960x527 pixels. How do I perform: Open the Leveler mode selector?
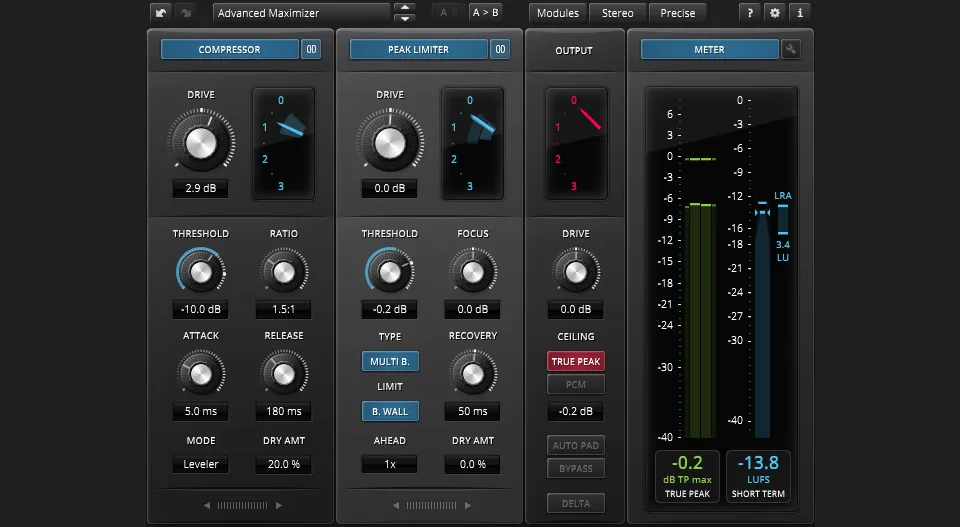pyautogui.click(x=201, y=464)
